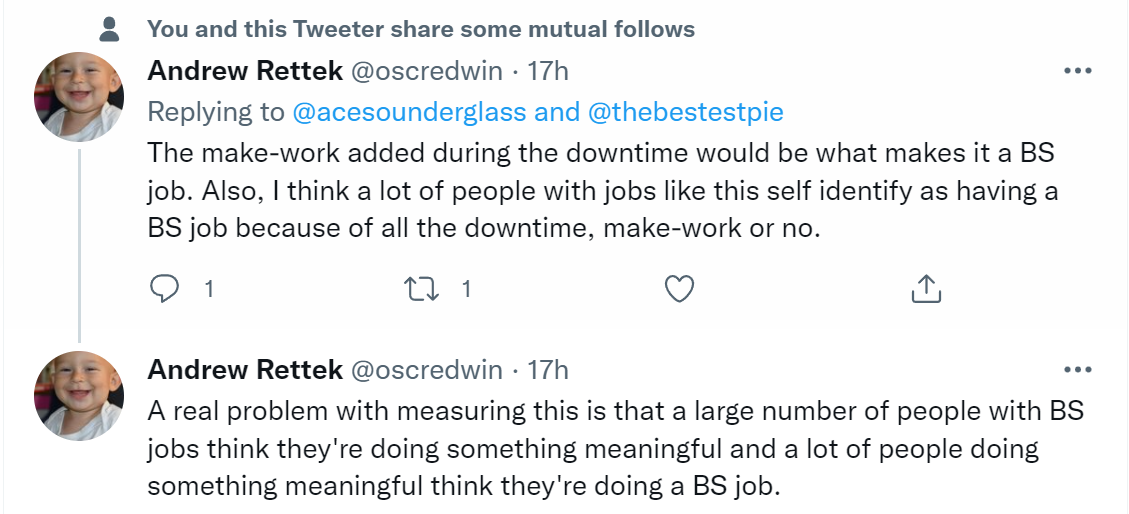Click @oscredwin handle on first tweet
Screen dimensions: 1129x514
[424, 71]
